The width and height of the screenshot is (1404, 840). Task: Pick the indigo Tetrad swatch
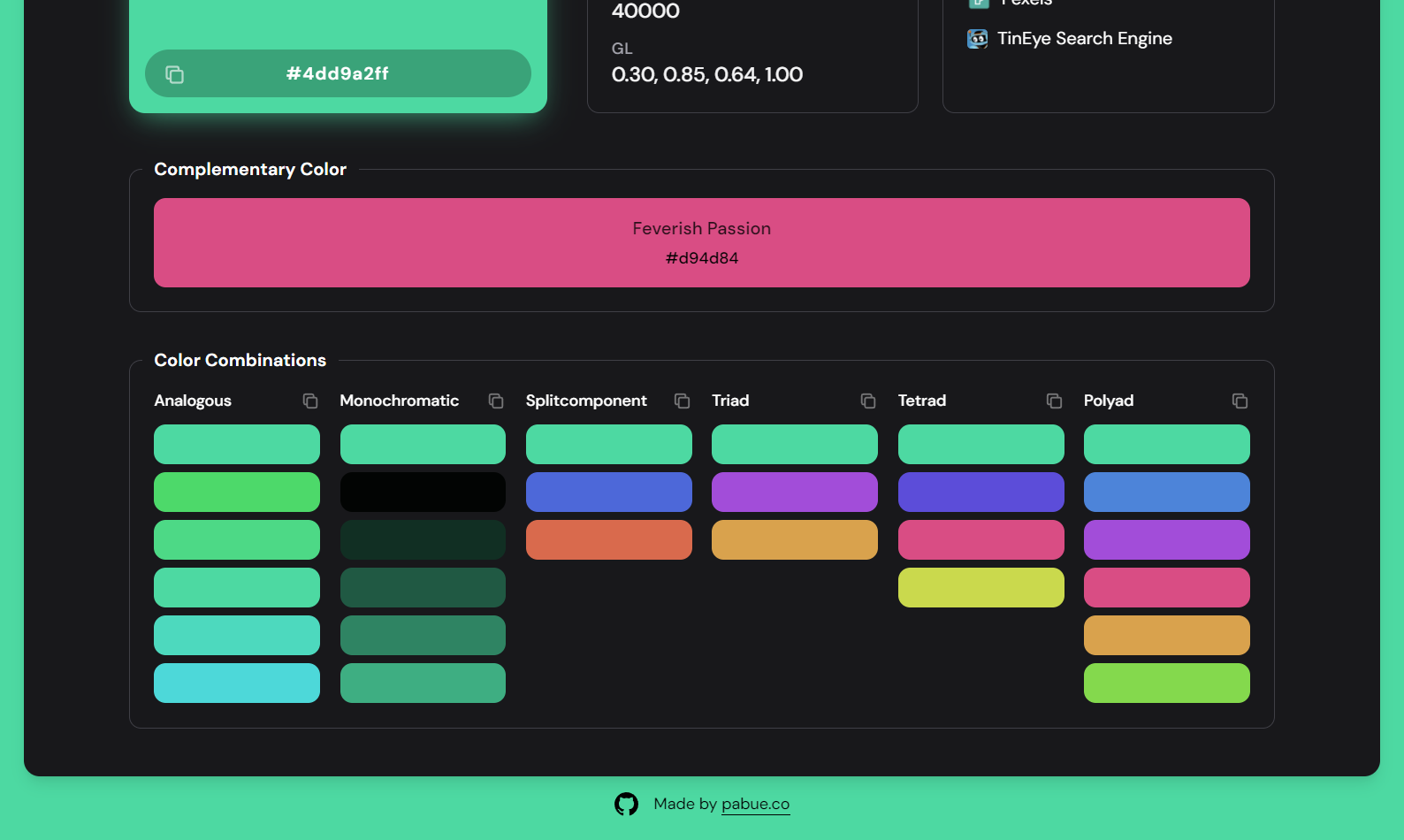click(x=981, y=492)
